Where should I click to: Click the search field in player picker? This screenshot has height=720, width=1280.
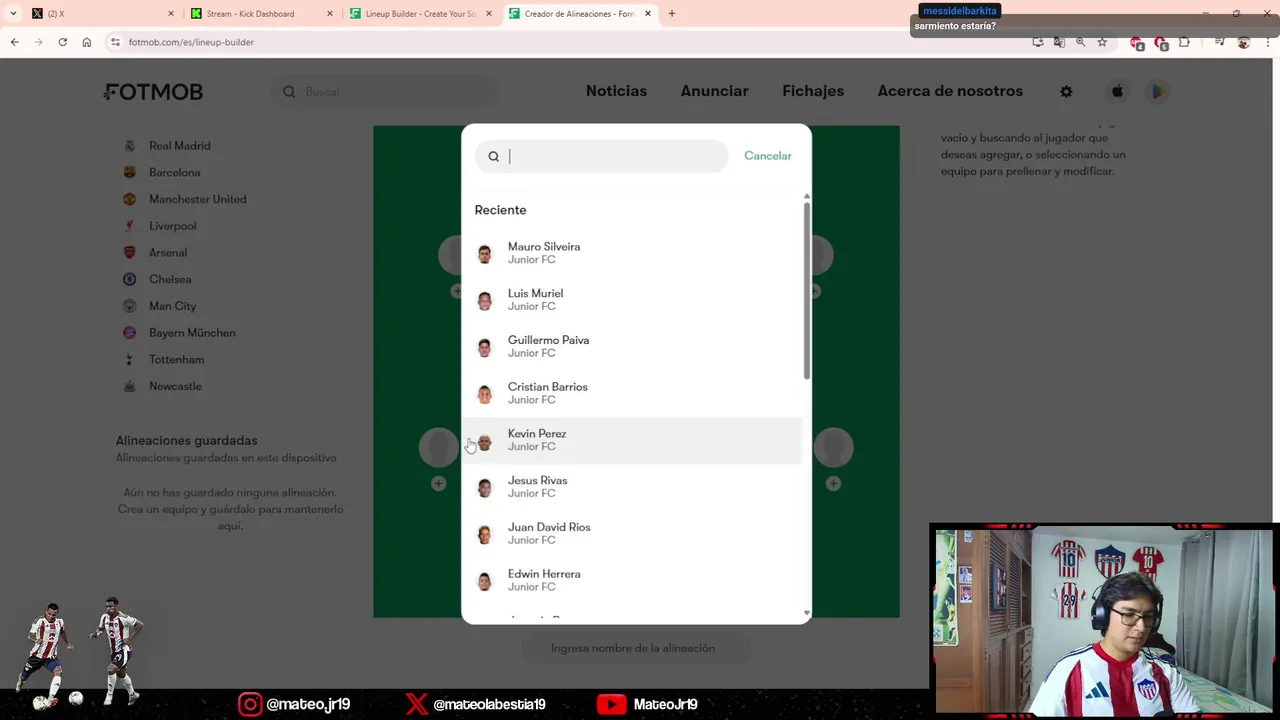(x=602, y=156)
